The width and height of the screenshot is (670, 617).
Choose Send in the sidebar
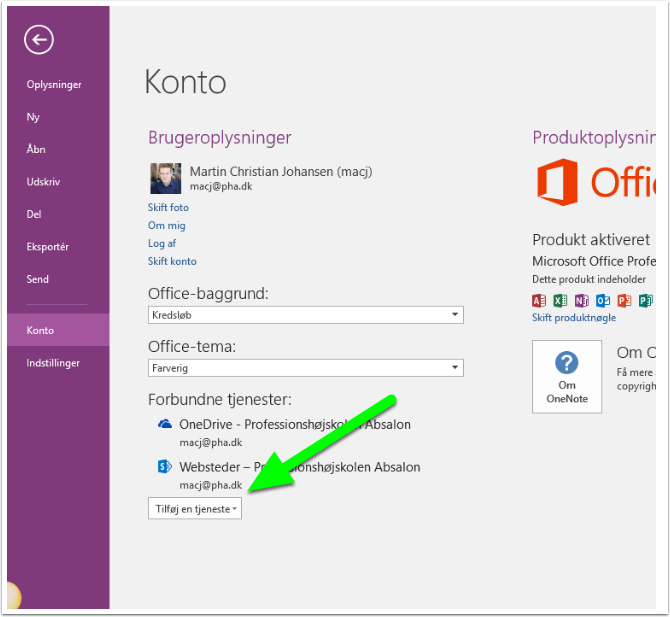[38, 279]
